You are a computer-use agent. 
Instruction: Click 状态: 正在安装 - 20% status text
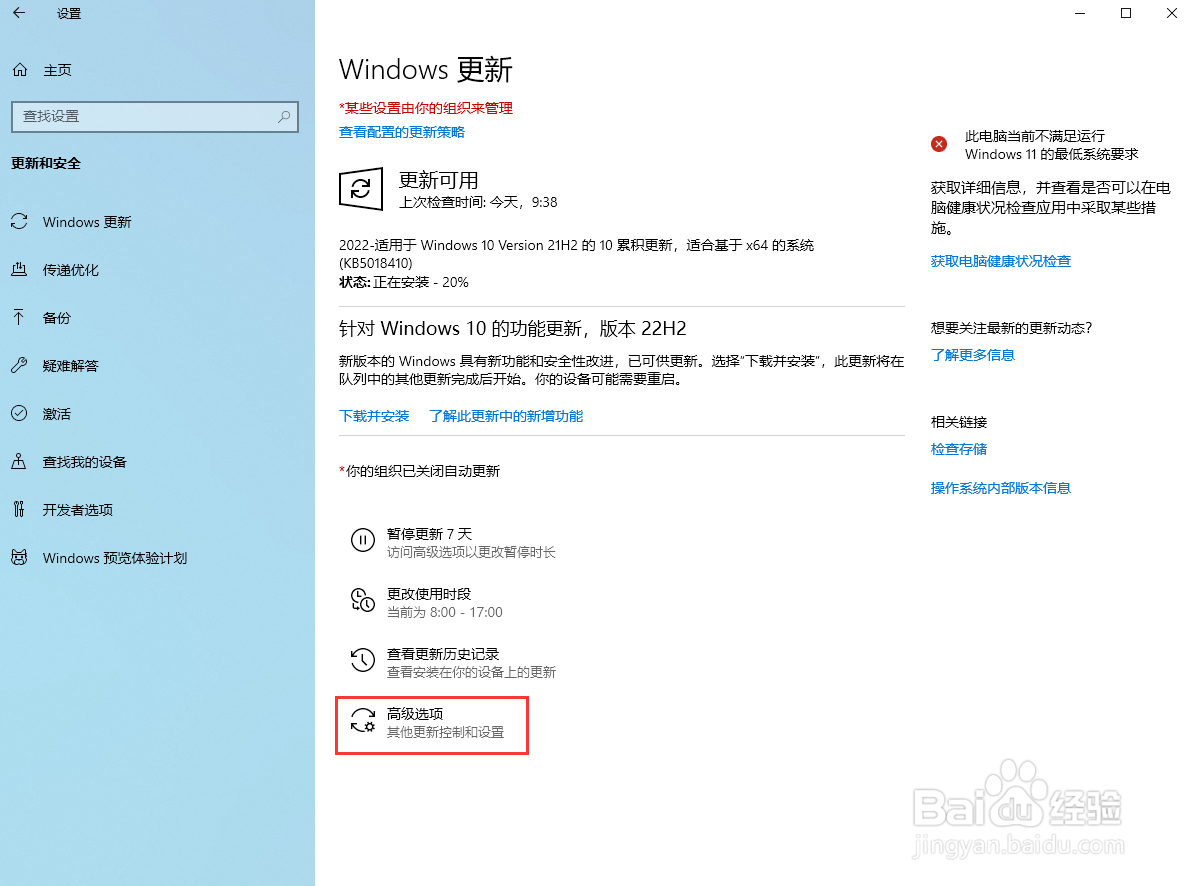click(x=403, y=282)
